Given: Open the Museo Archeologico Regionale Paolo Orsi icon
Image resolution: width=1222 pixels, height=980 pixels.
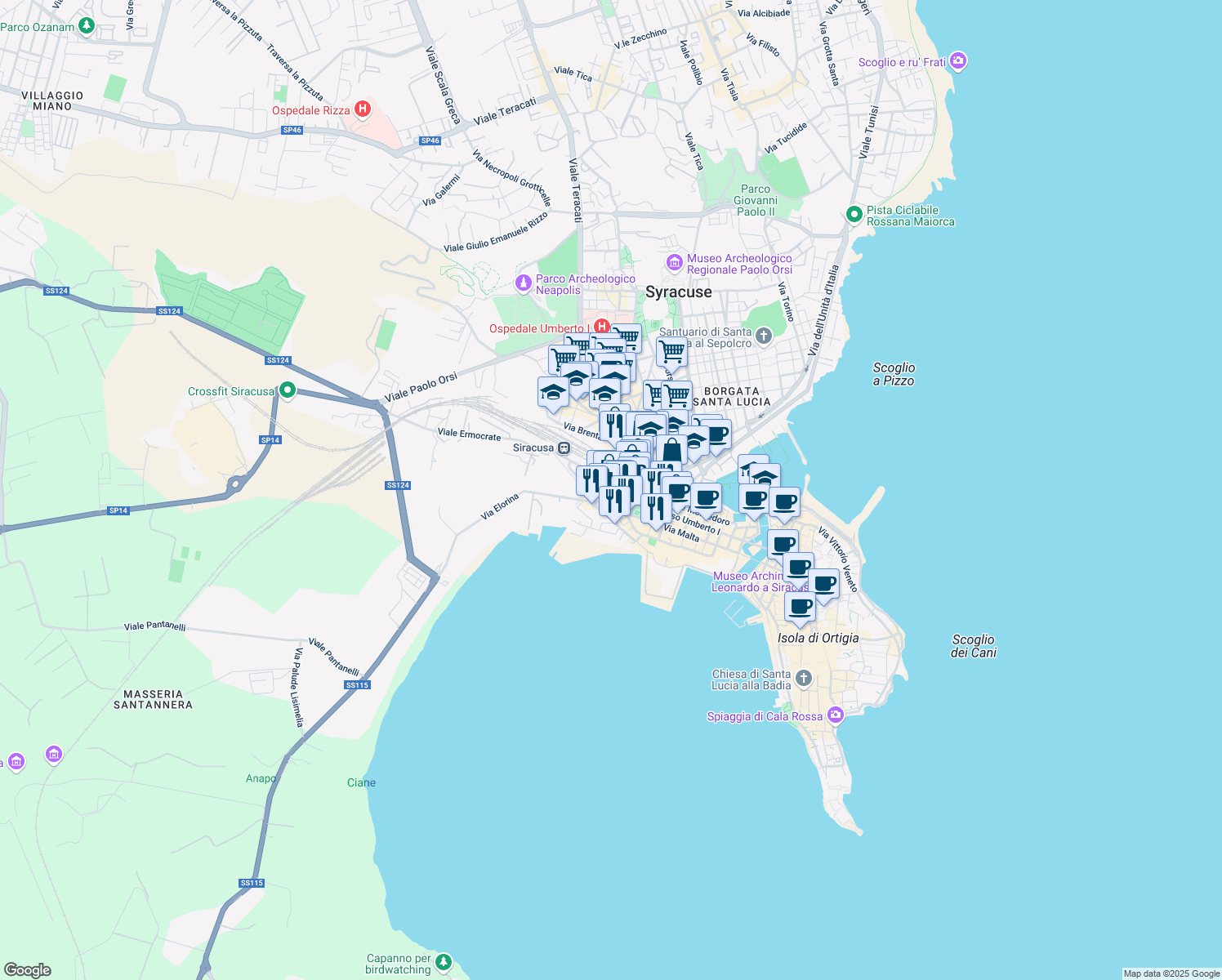Looking at the screenshot, I should [x=675, y=263].
